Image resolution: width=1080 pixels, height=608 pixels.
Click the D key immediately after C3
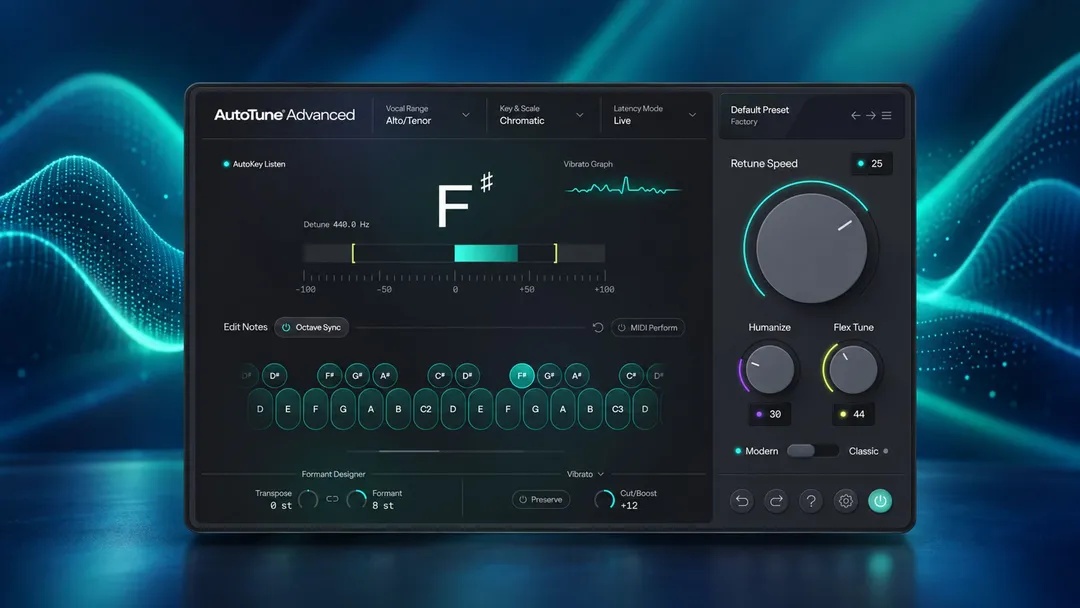[645, 409]
